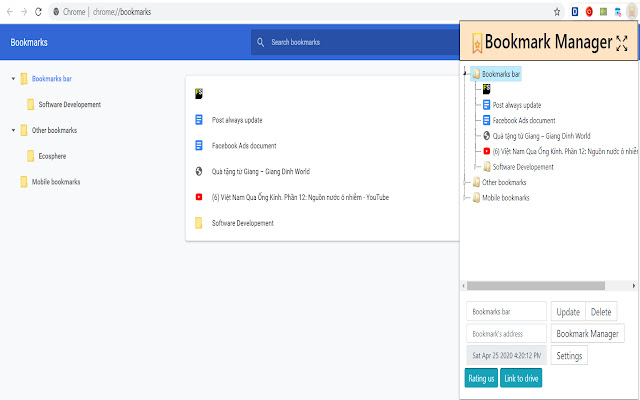Viewport: 640px width, 400px height.
Task: Click the bookmark star icon in address bar
Action: (557, 12)
